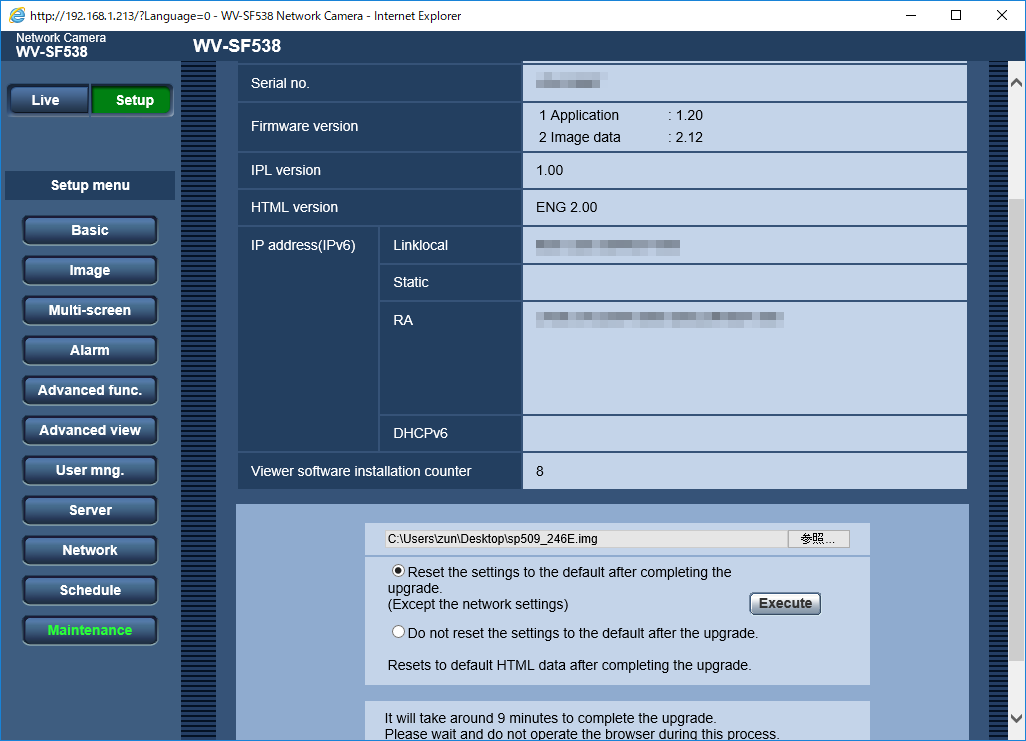The height and width of the screenshot is (741, 1026).
Task: Select Do not reset the settings option
Action: 398,632
